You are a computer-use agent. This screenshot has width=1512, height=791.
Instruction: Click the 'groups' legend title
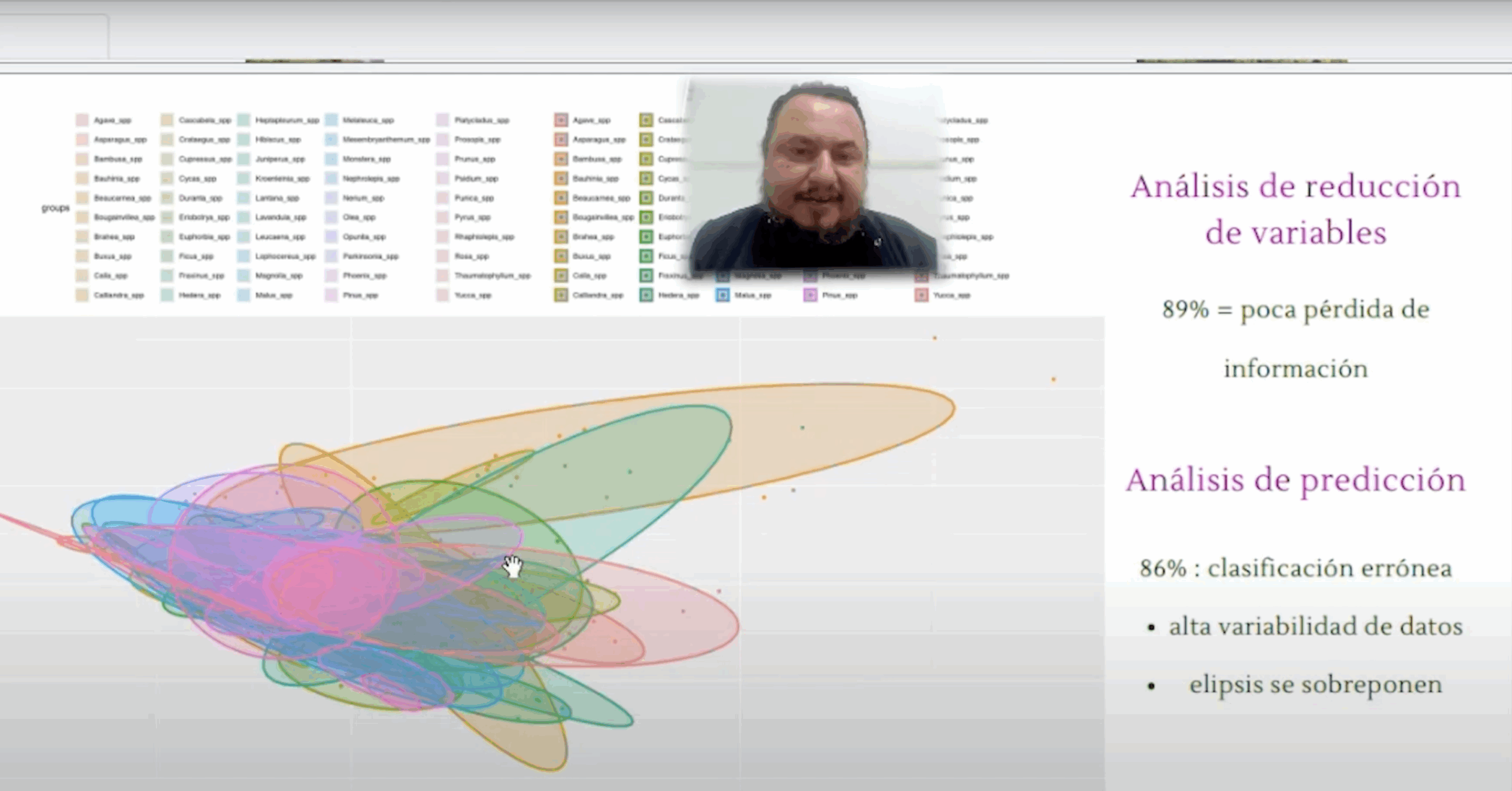tap(56, 208)
